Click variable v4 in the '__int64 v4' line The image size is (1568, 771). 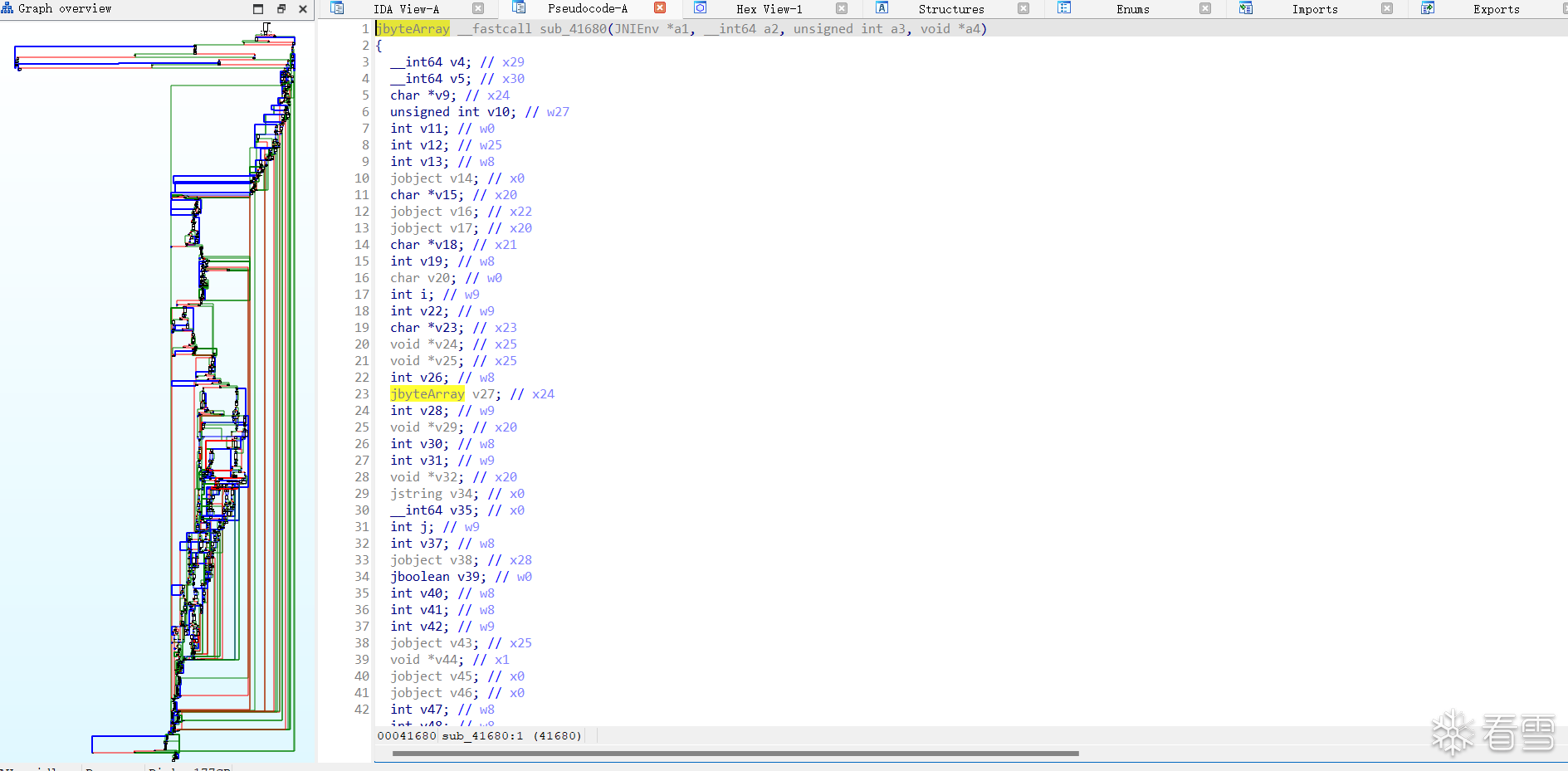pos(458,62)
